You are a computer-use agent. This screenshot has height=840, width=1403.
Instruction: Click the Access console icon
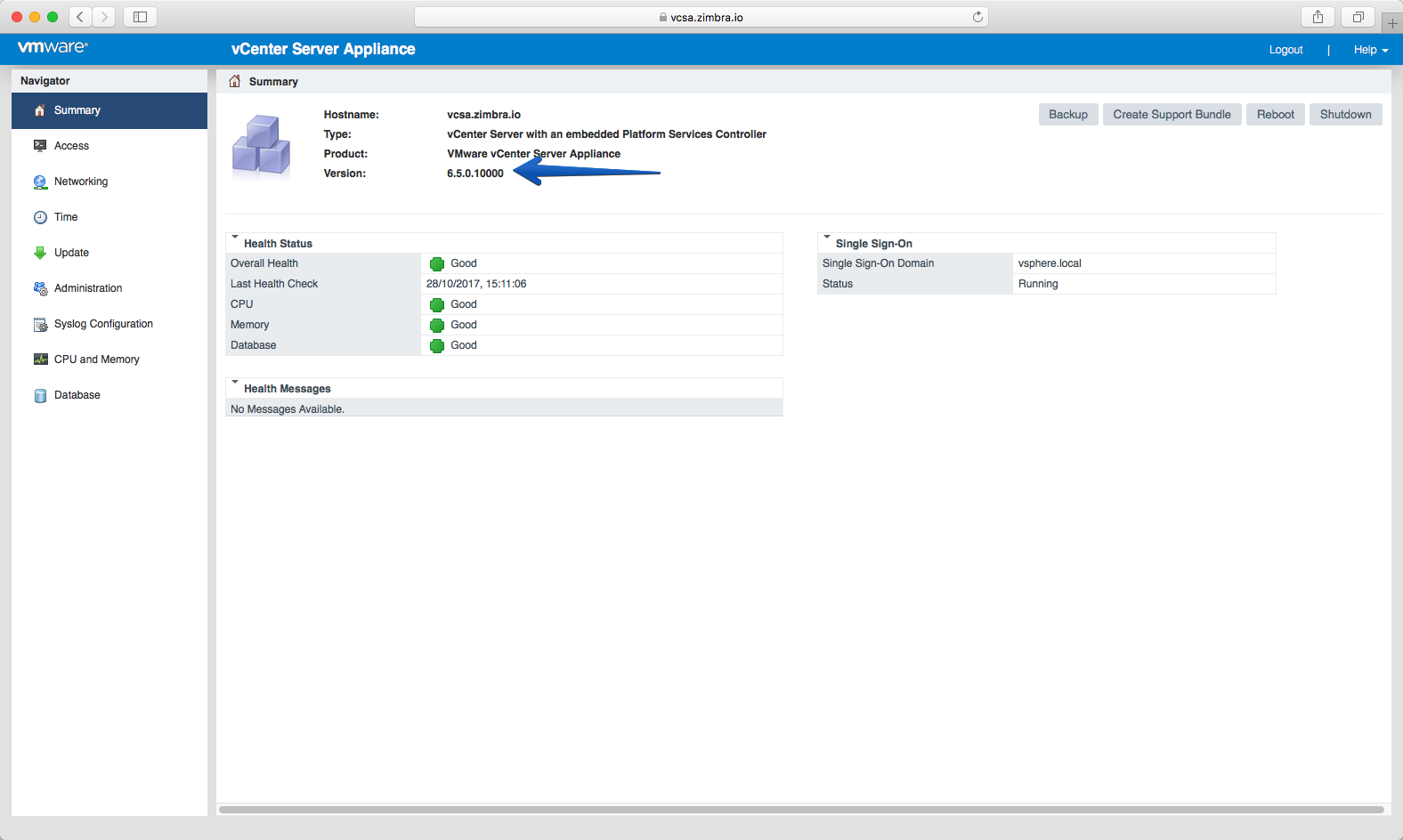click(40, 146)
